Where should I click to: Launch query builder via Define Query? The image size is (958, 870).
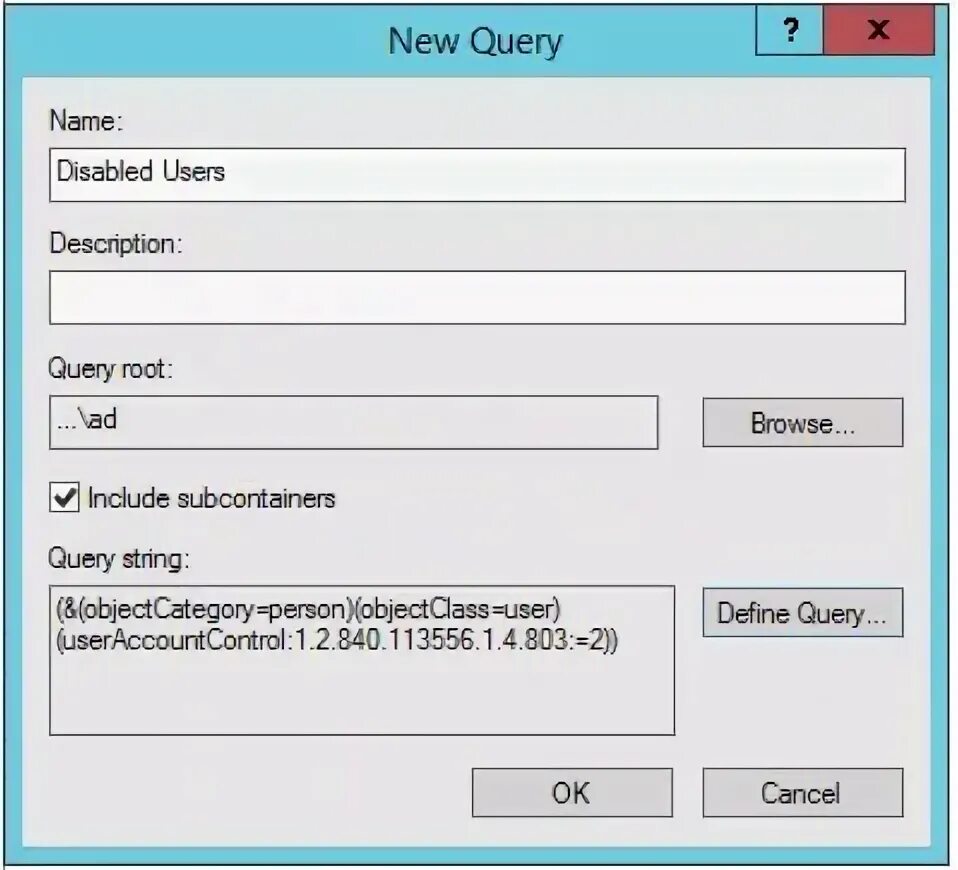[803, 614]
